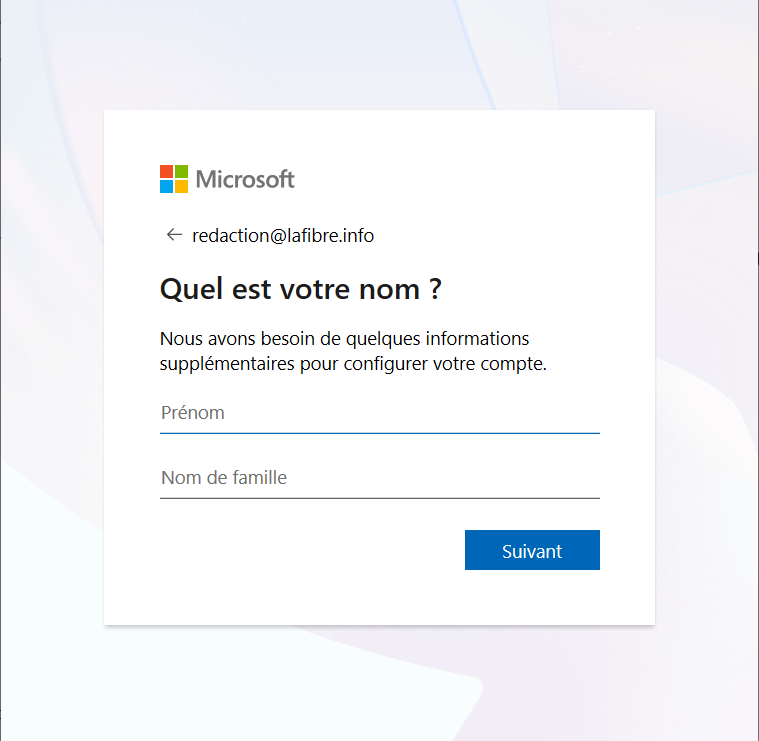Click the Microsoft wordmark text
This screenshot has height=741, width=759.
(x=245, y=180)
